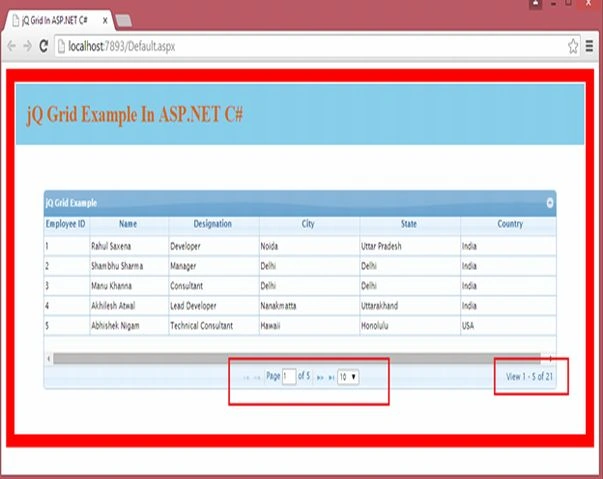Sort grid by Name column header
Screen dimensions: 603x479
[x=128, y=224]
